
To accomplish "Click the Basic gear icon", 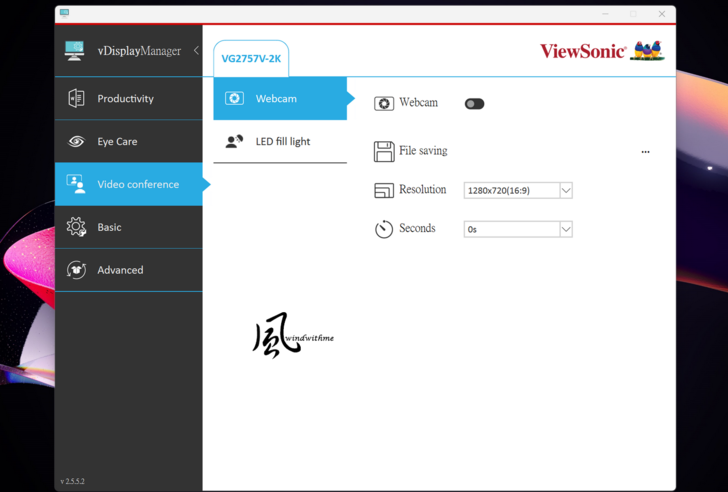I will [76, 227].
